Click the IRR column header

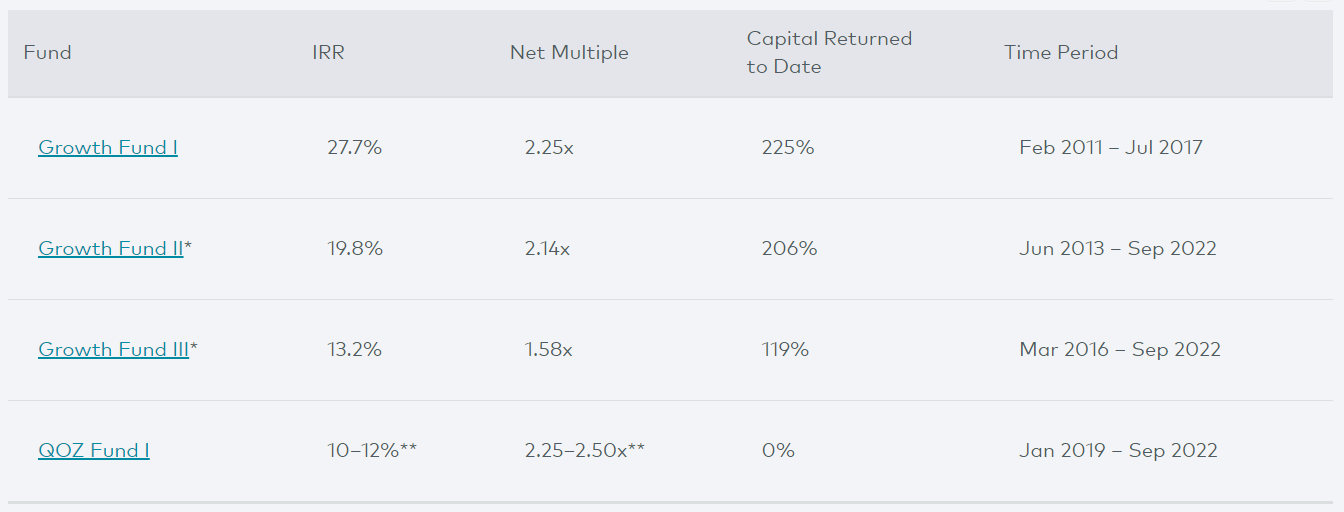pyautogui.click(x=328, y=53)
